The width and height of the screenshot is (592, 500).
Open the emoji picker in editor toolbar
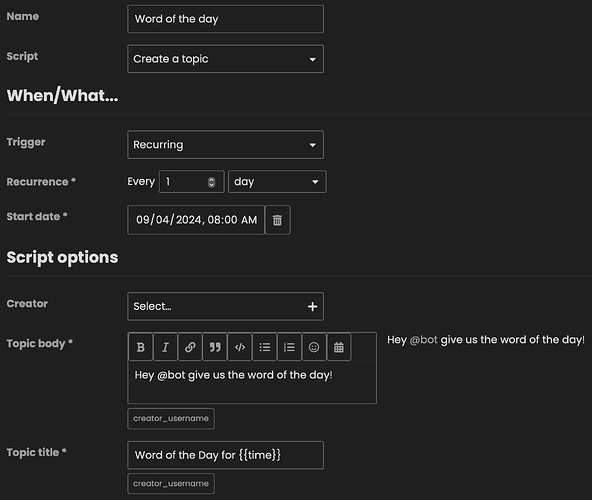point(314,347)
